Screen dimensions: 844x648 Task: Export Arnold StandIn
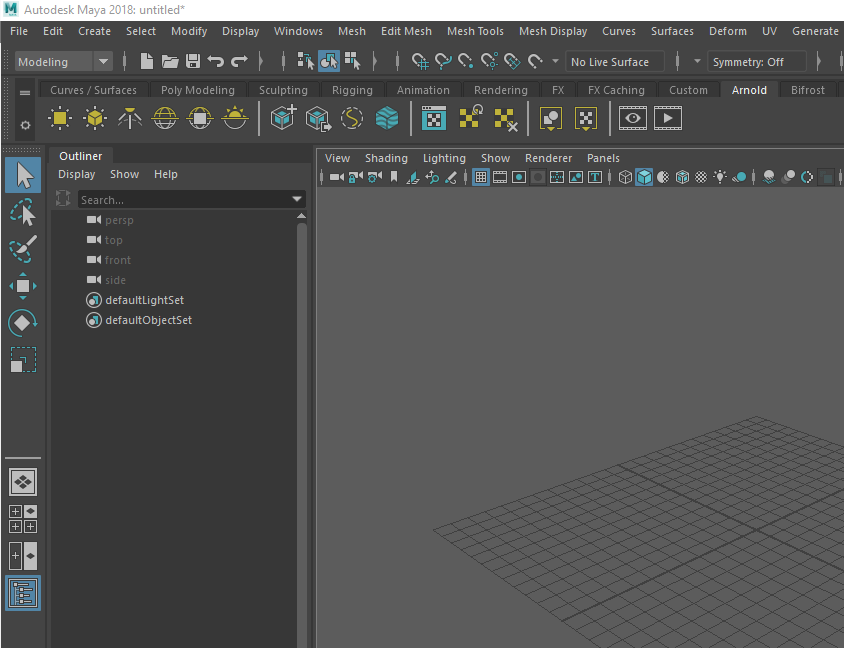pos(318,118)
